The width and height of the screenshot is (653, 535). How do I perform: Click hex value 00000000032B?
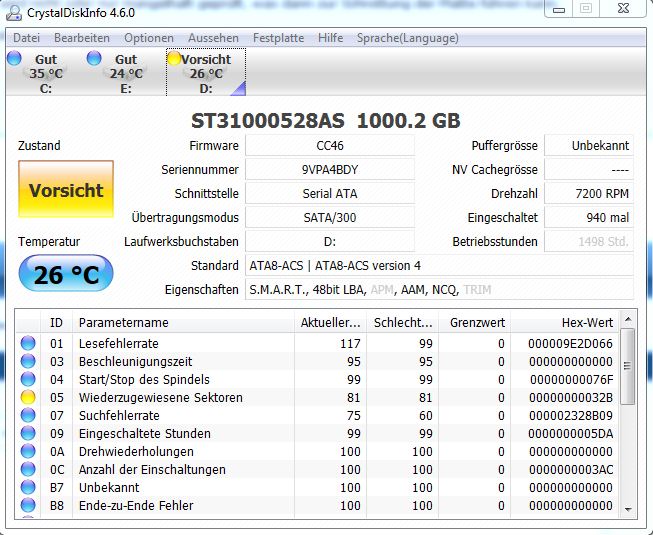[x=571, y=398]
